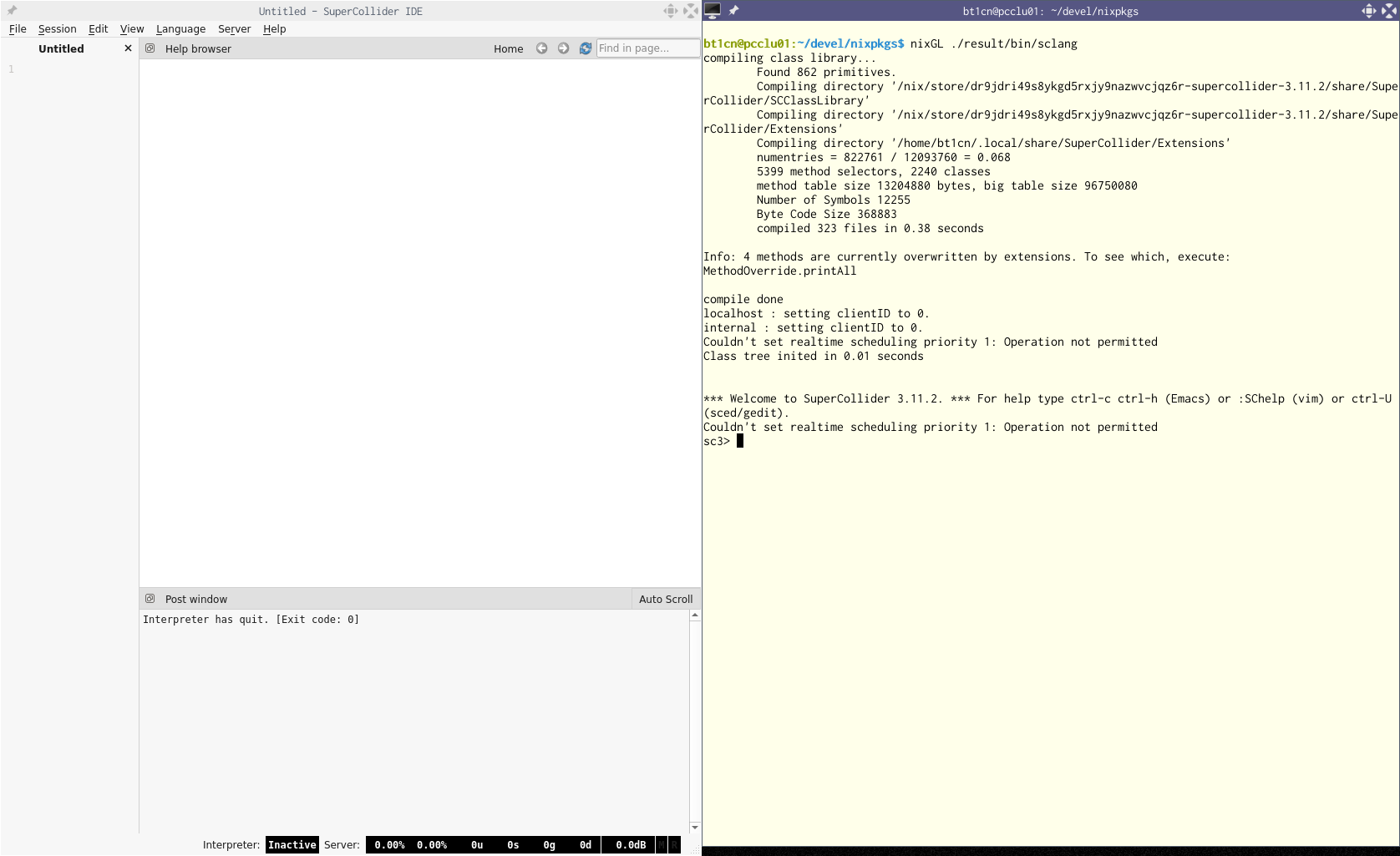Screen dimensions: 1400x856
Task: Click the server volume 0.0dB display
Action: click(x=631, y=845)
